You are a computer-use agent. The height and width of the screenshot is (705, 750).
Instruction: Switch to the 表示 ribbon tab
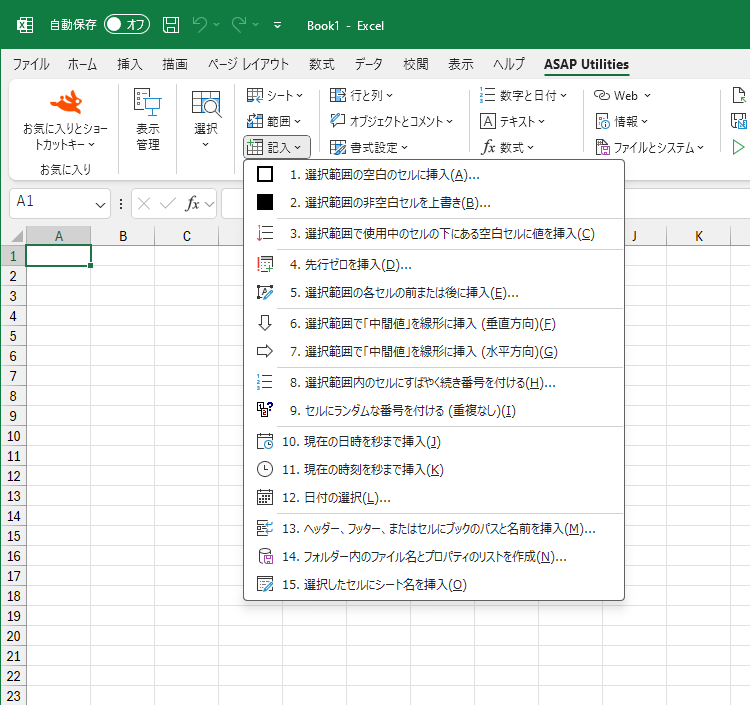[461, 64]
